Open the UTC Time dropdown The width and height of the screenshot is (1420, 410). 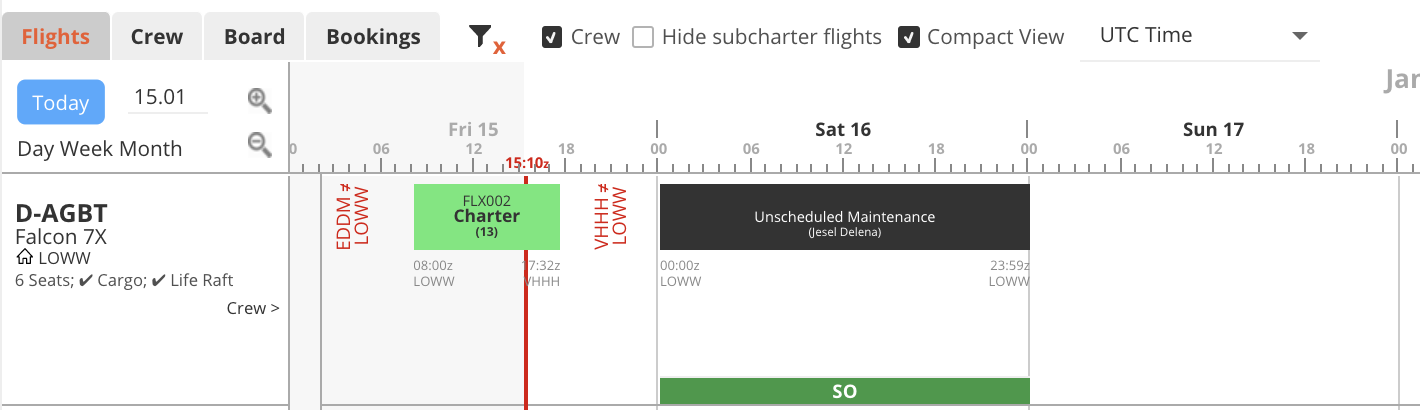click(x=1200, y=36)
